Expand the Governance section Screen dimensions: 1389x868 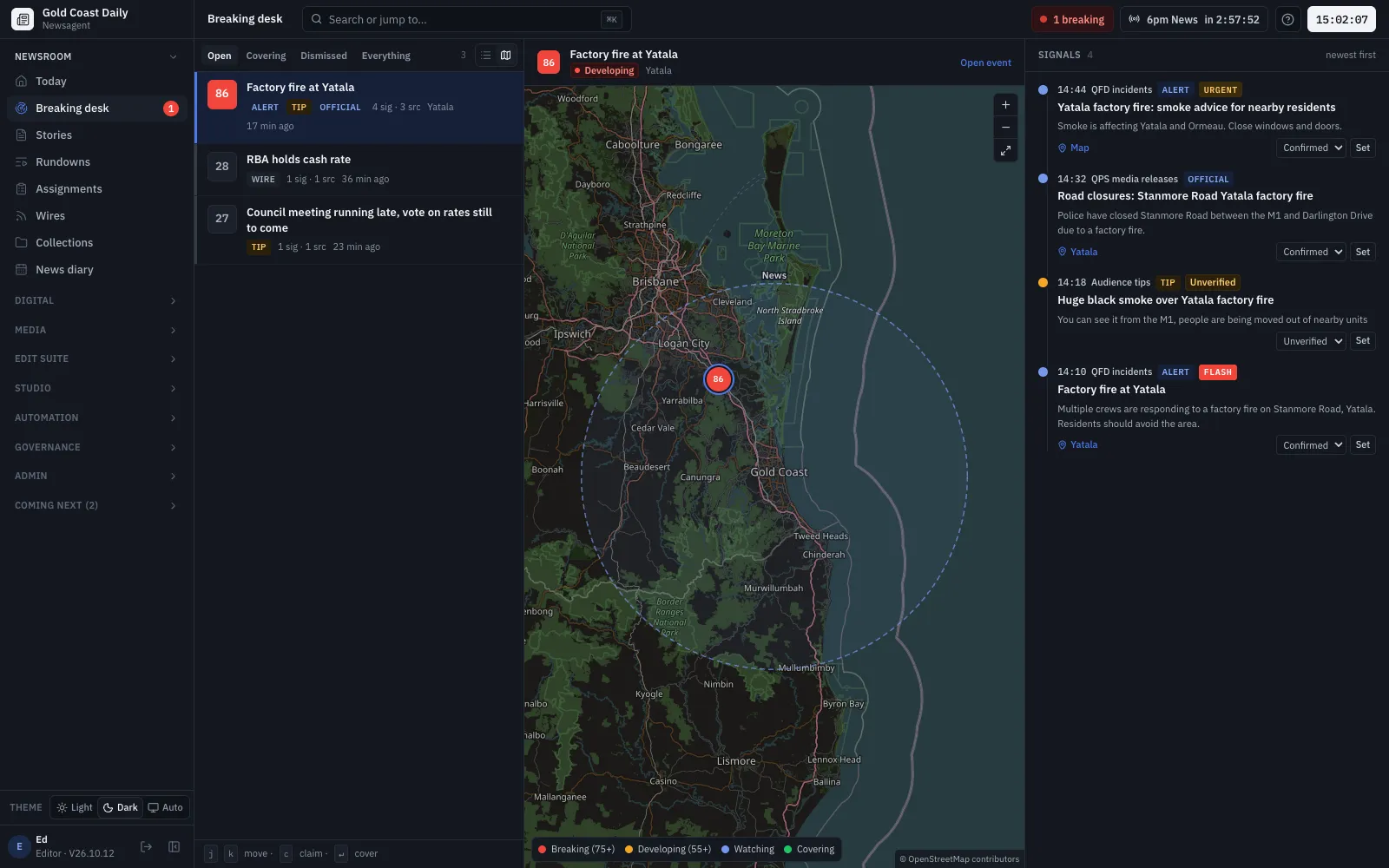(x=96, y=448)
